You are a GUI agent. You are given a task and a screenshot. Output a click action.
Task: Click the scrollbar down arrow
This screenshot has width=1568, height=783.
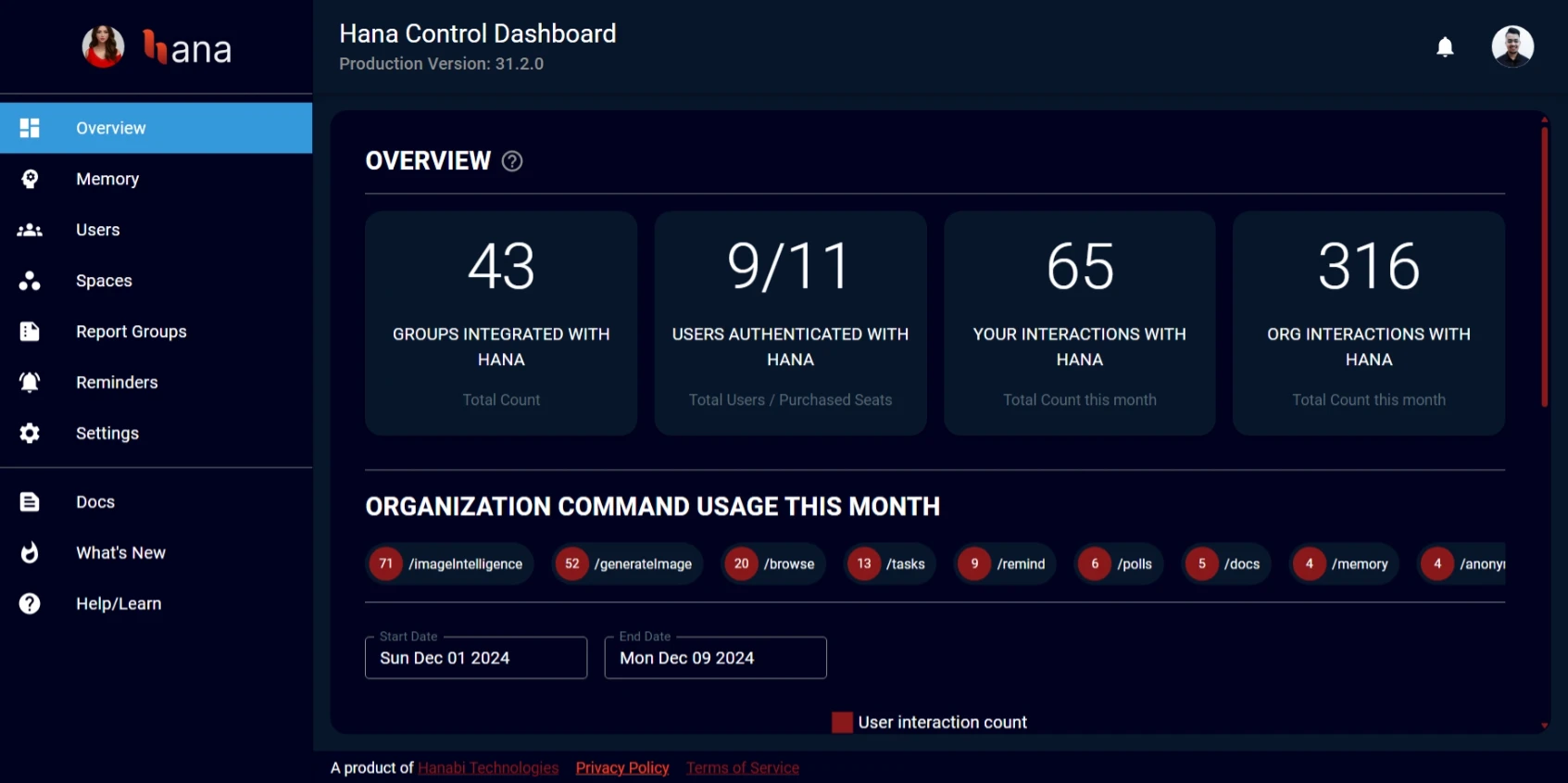(1545, 726)
